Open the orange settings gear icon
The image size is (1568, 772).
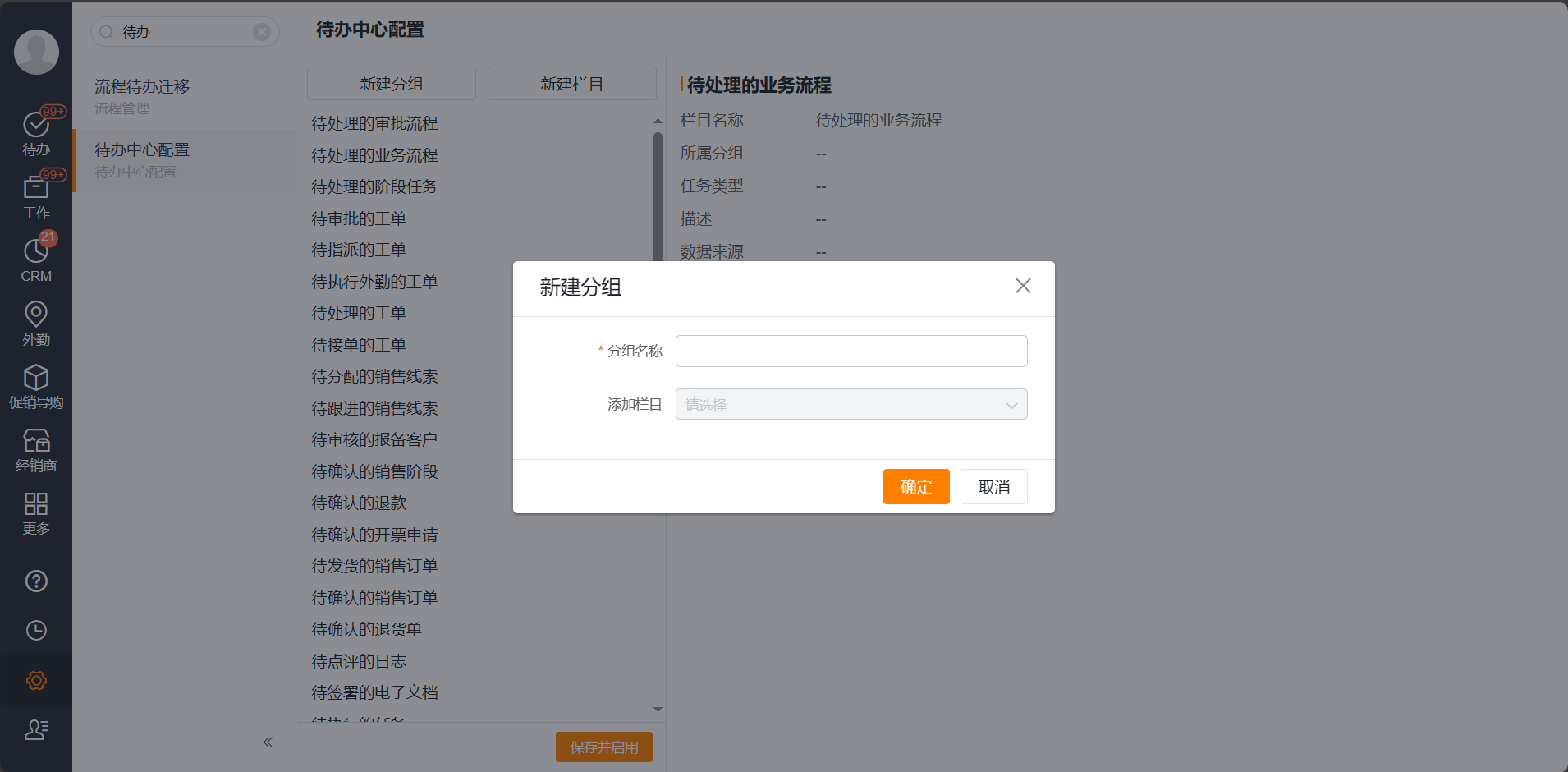click(36, 680)
